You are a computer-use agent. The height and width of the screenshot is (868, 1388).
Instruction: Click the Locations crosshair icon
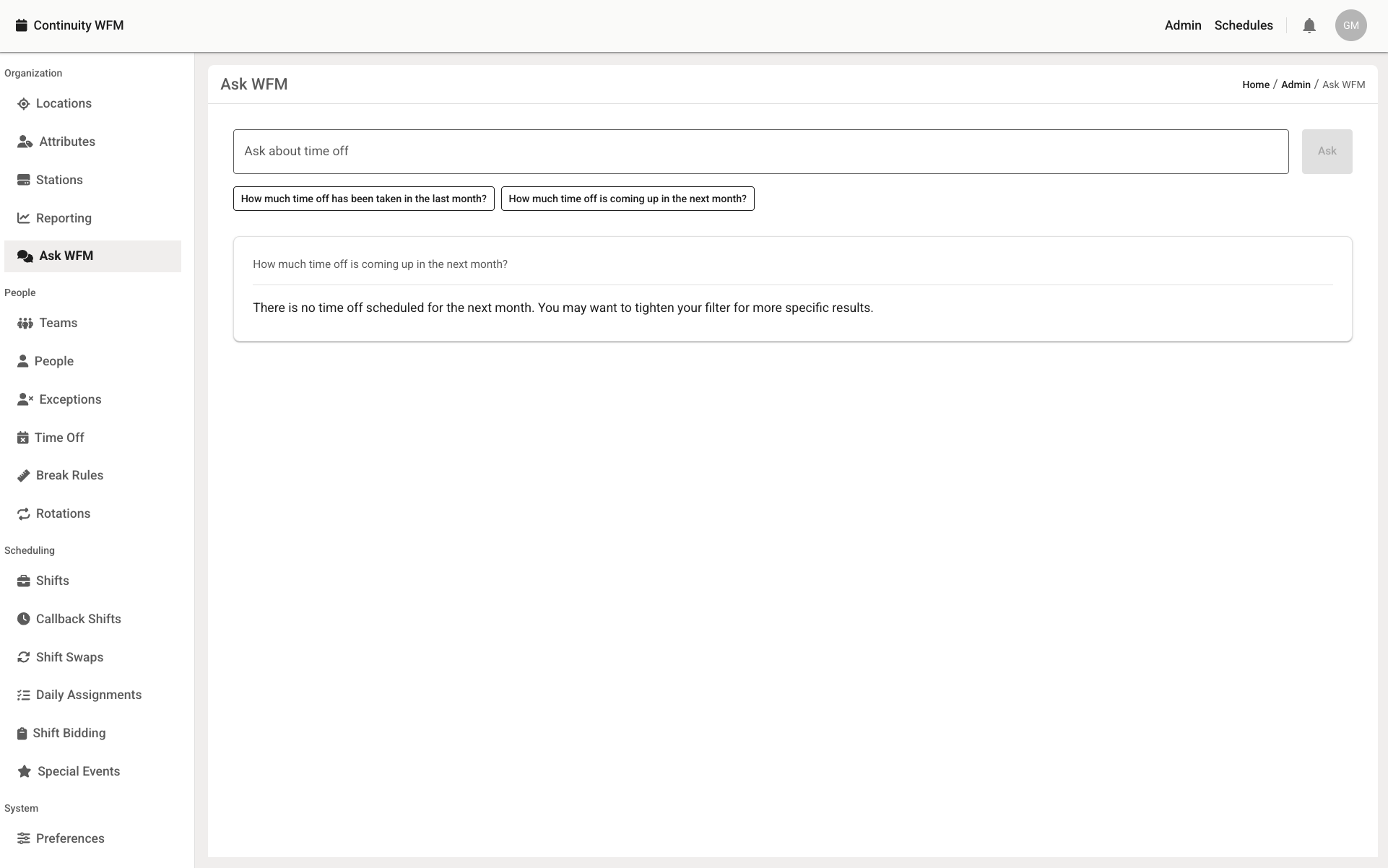point(24,104)
